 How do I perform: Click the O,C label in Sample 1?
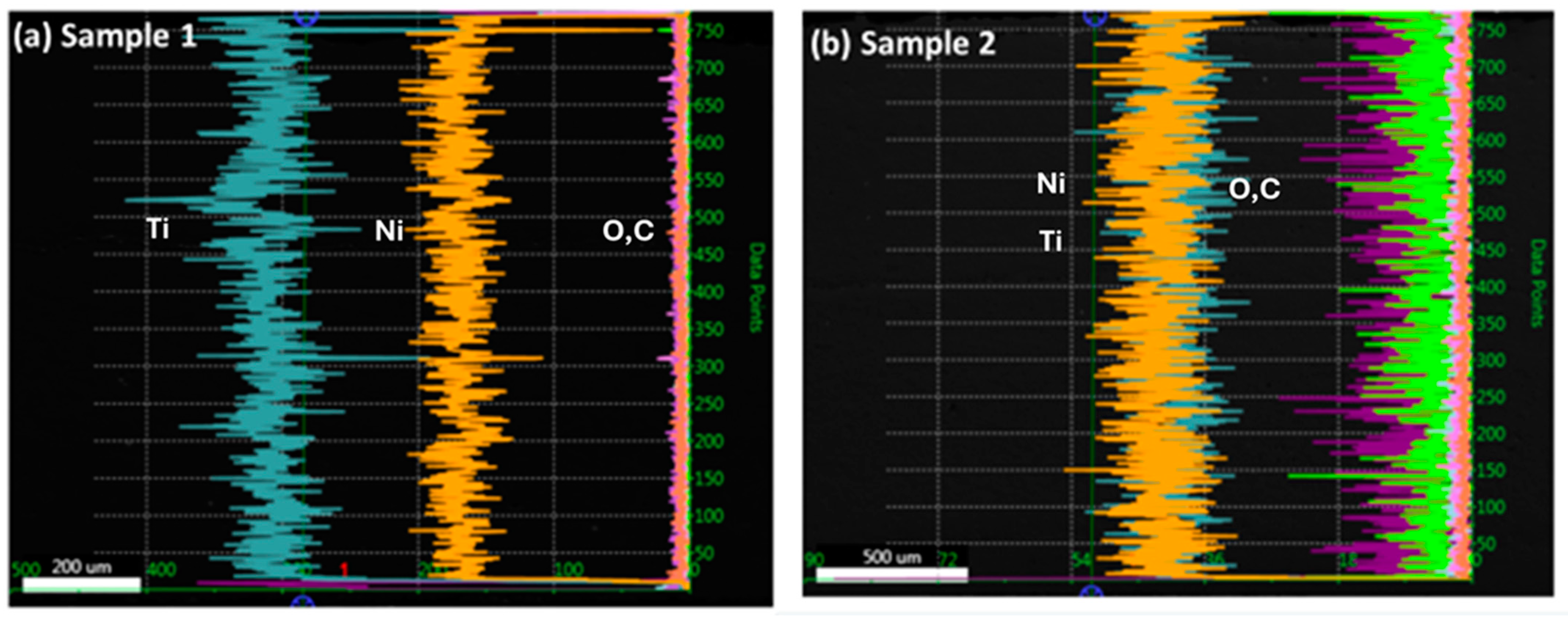click(628, 231)
